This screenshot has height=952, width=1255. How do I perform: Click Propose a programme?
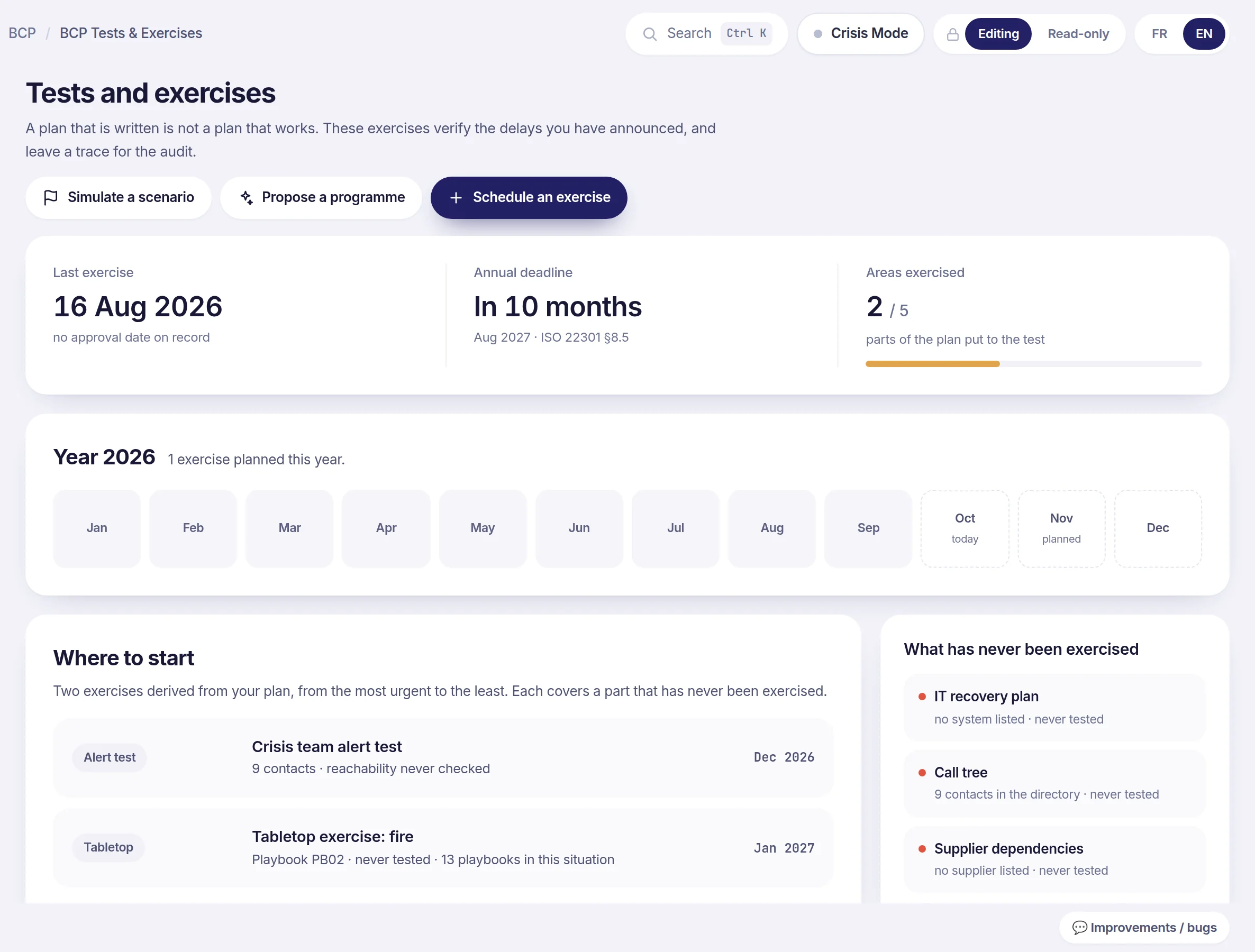(321, 197)
